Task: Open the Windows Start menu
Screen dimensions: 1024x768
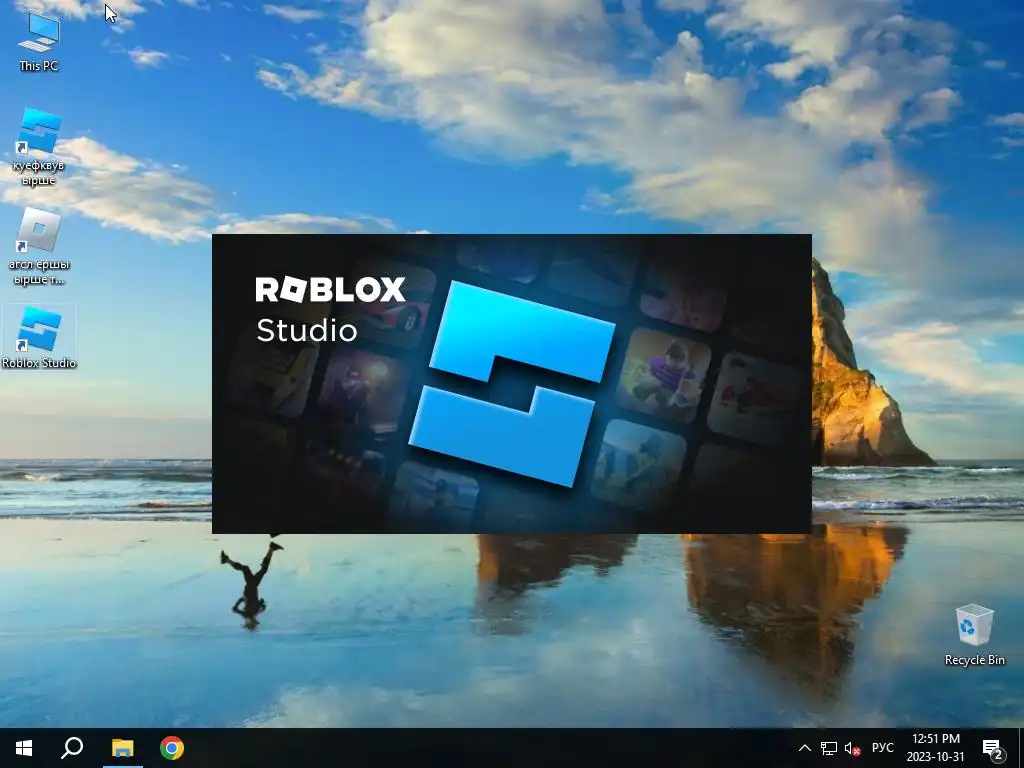Action: [x=24, y=748]
